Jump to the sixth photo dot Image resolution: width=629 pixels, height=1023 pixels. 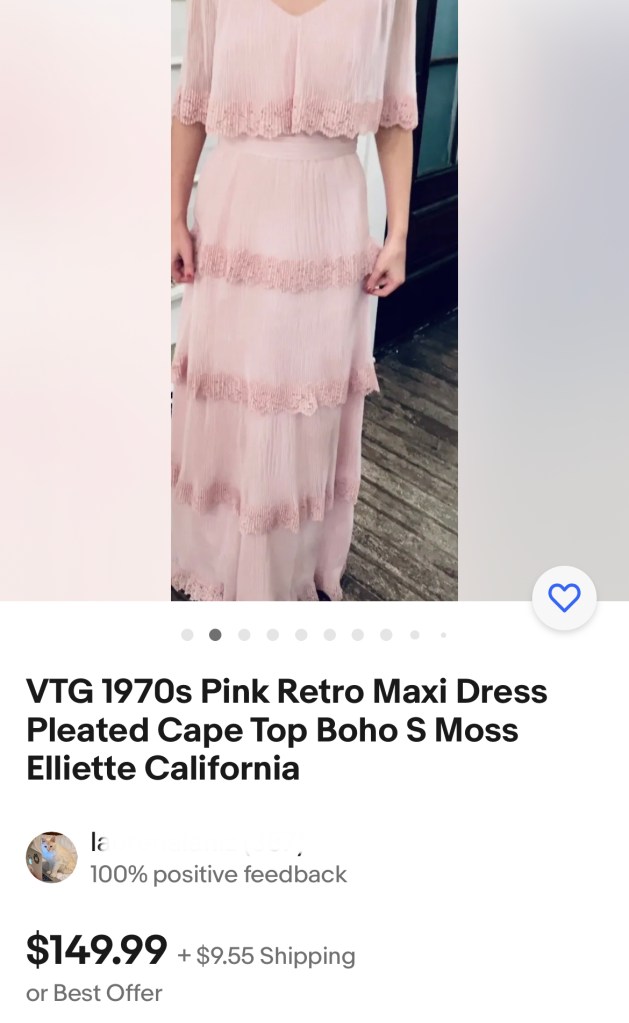point(330,635)
